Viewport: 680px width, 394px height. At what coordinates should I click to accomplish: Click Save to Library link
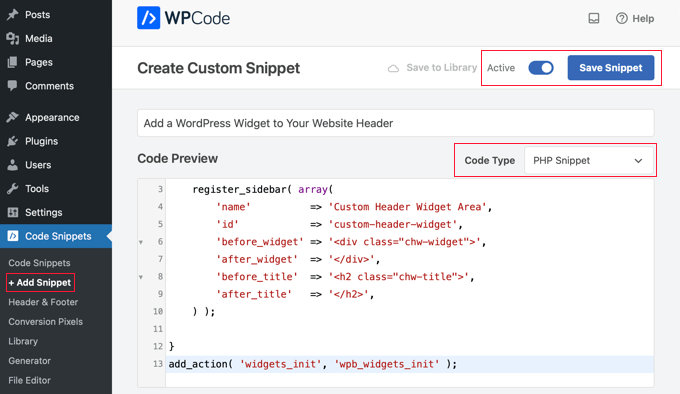click(441, 68)
